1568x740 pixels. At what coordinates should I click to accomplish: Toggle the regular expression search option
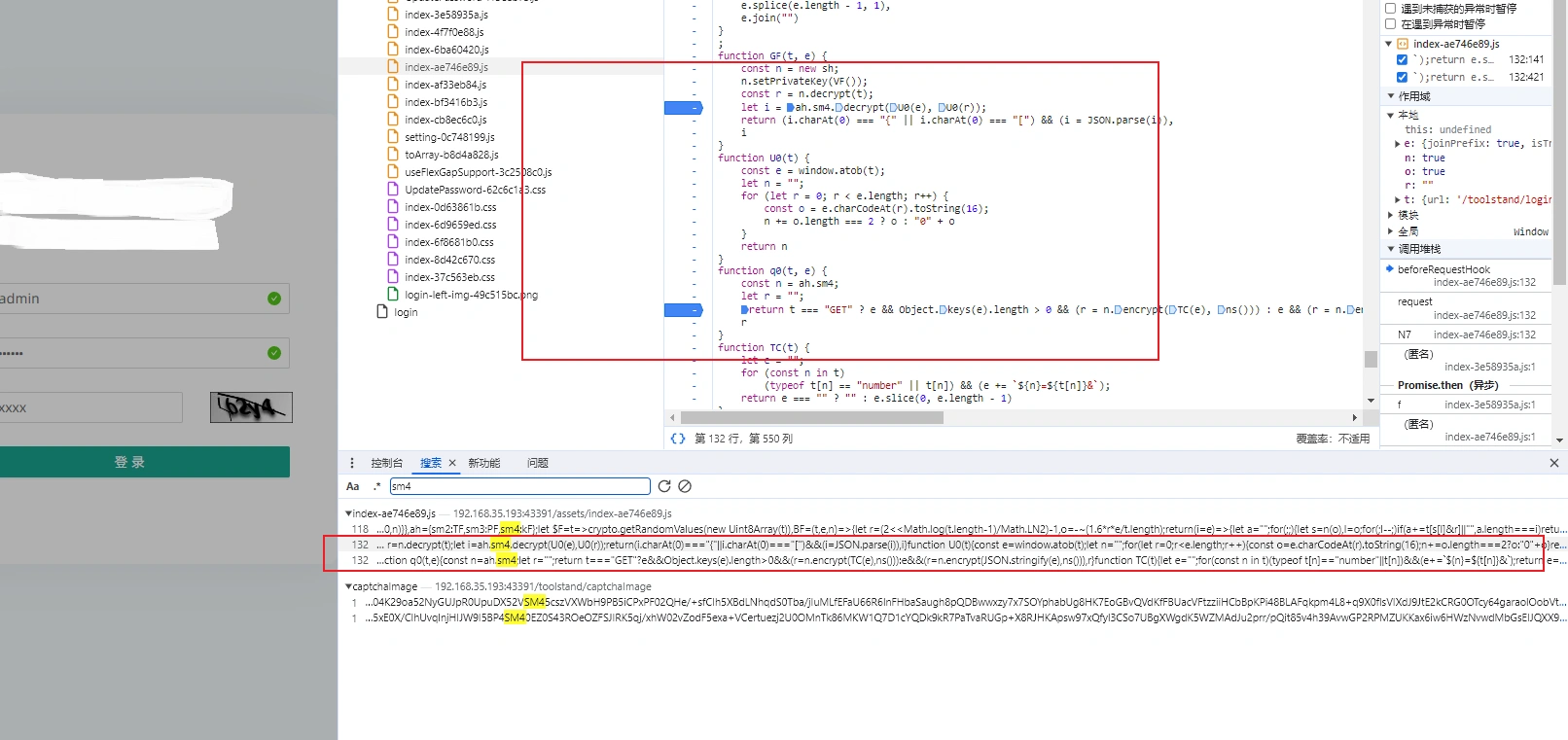[x=376, y=486]
